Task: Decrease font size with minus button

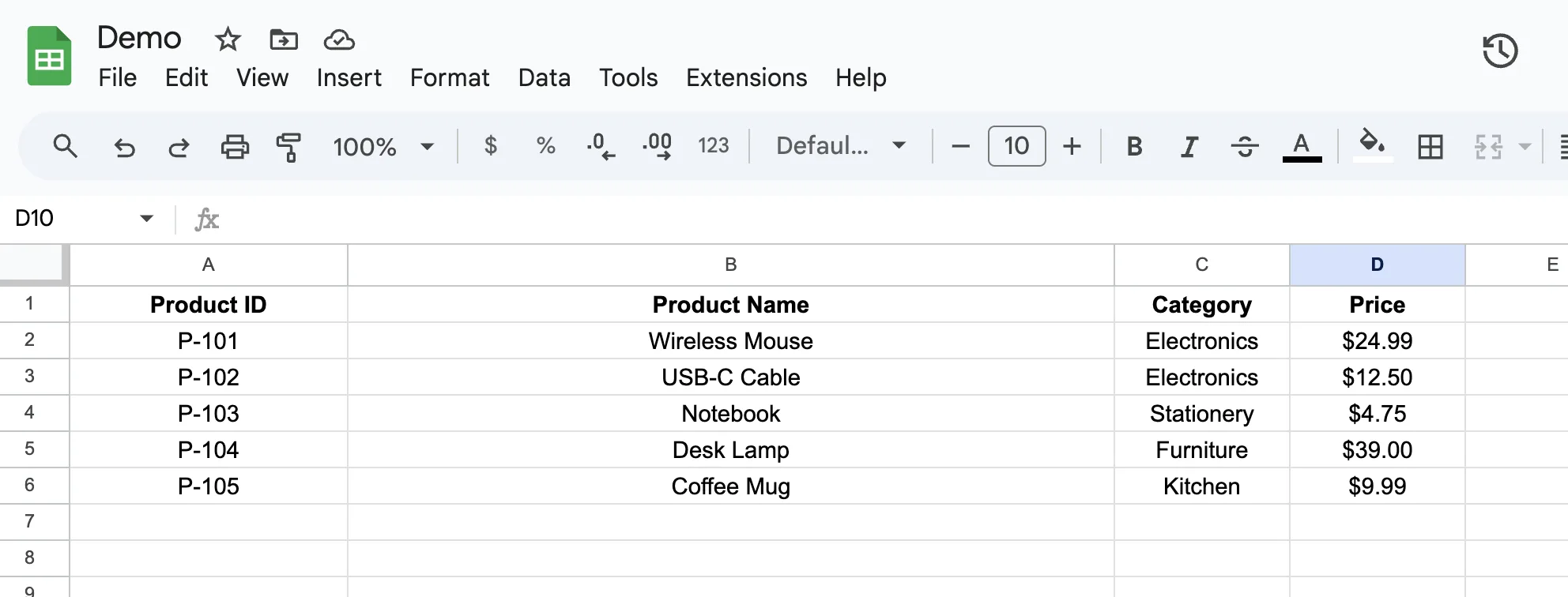Action: pos(960,146)
